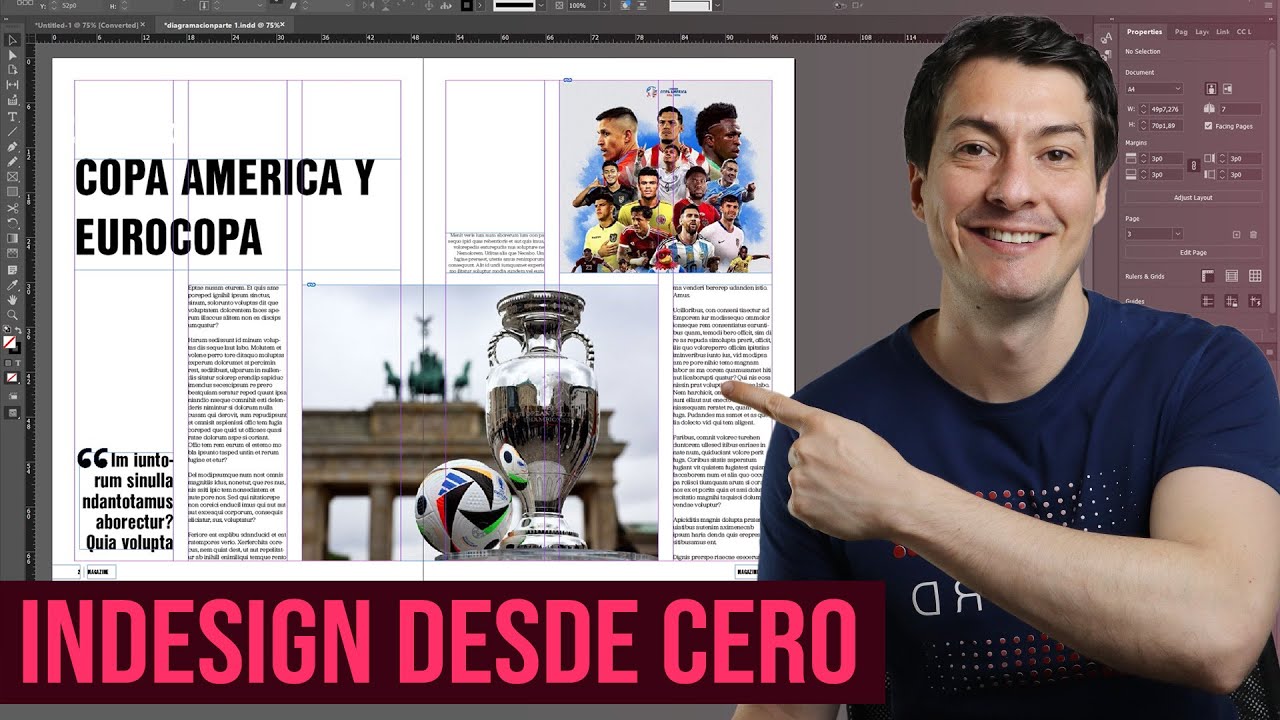Switch to the Layers panel tab
Viewport: 1280px width, 720px height.
pyautogui.click(x=1203, y=32)
